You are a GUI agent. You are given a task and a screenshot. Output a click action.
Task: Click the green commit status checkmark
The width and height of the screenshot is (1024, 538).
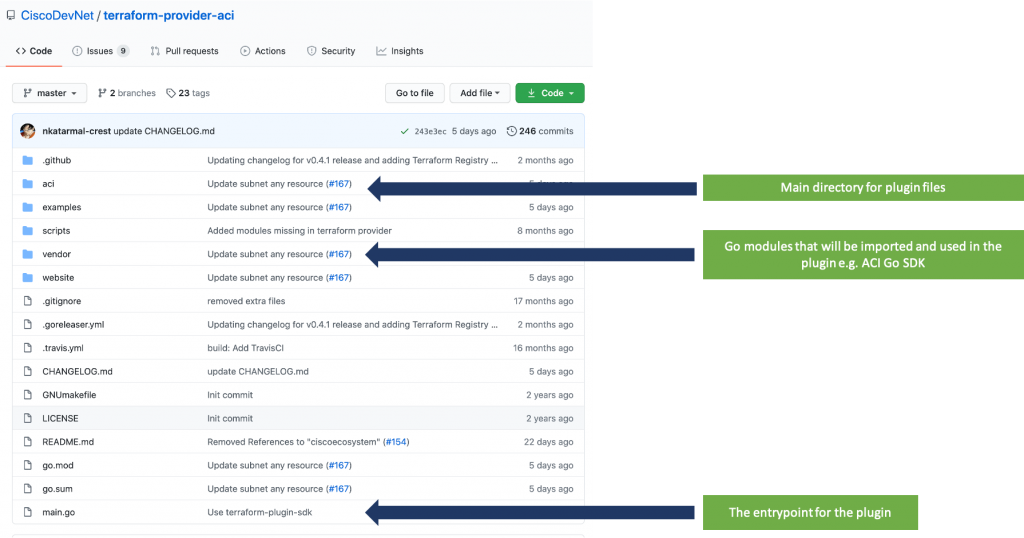(x=404, y=131)
